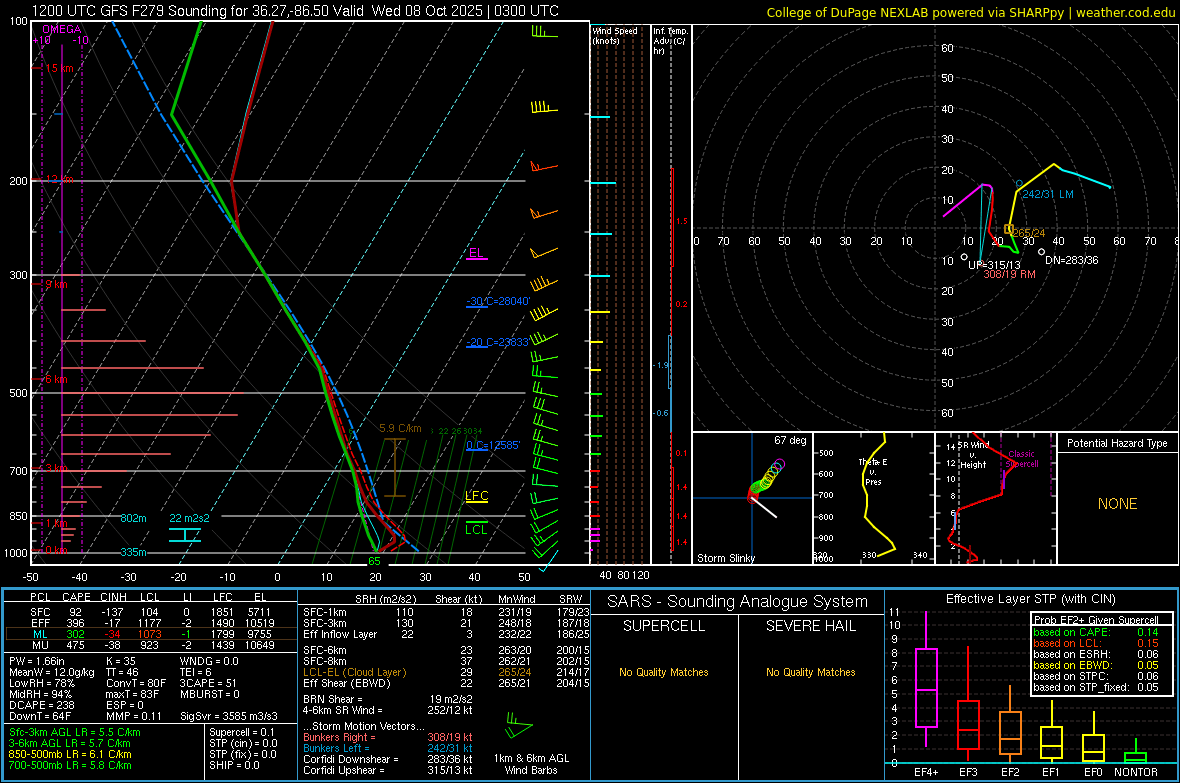Click the Corfidi downshear circle marker near DN=283/36
The height and width of the screenshot is (783, 1180).
pos(1042,252)
